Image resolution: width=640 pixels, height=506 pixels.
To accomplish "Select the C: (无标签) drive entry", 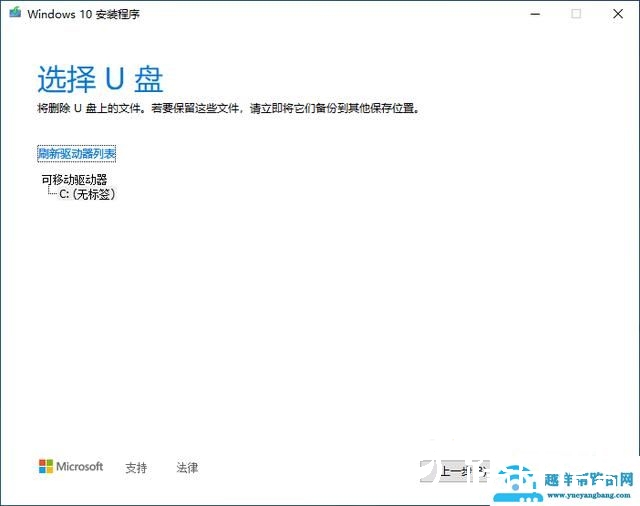I will (x=87, y=194).
